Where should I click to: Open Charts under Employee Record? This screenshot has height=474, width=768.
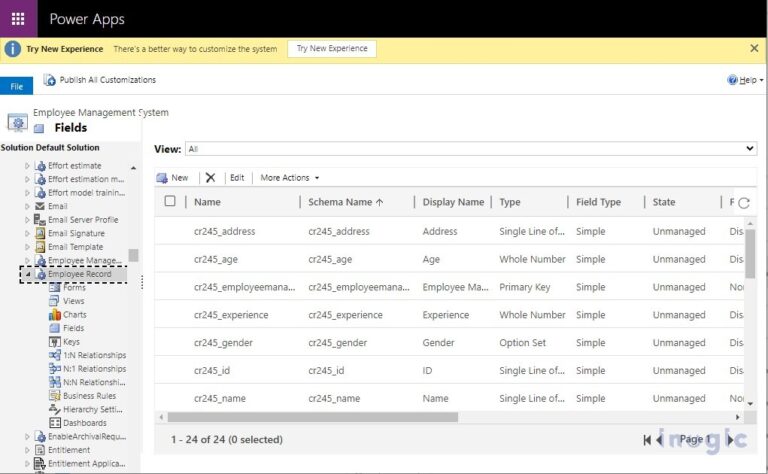point(74,315)
